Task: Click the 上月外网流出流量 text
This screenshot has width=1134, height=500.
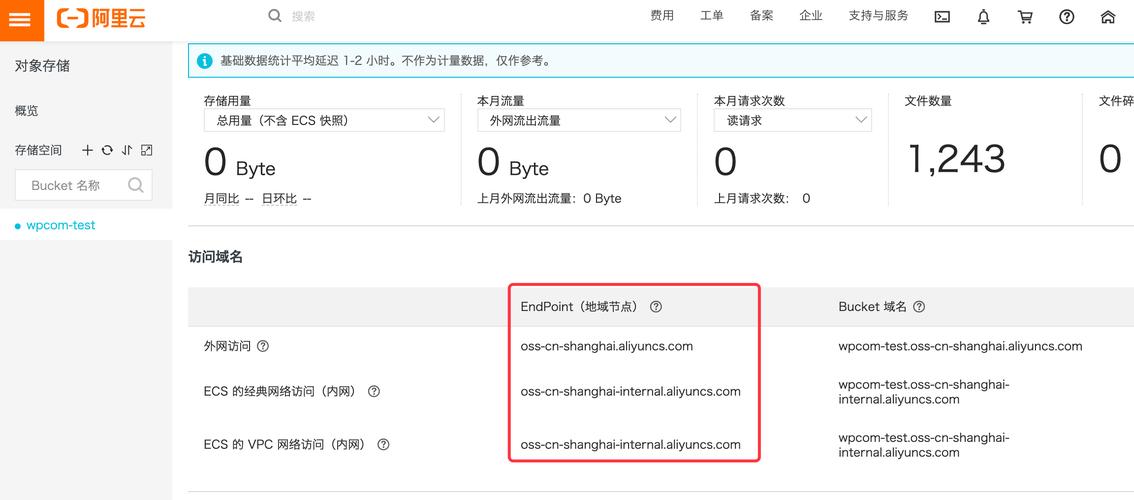Action: coord(550,198)
